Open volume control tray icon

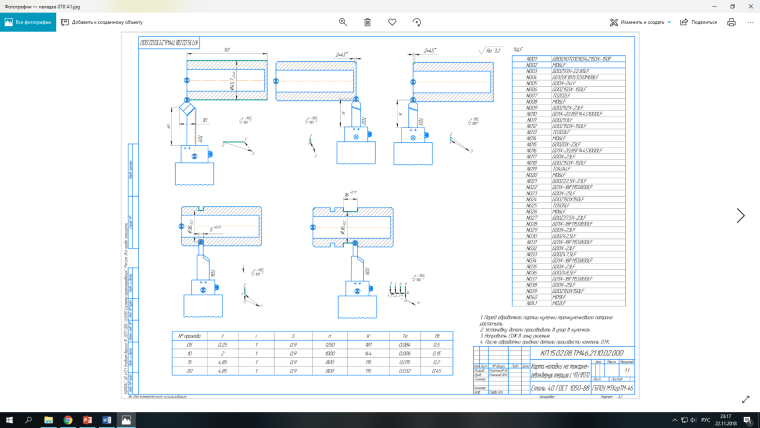click(x=694, y=420)
